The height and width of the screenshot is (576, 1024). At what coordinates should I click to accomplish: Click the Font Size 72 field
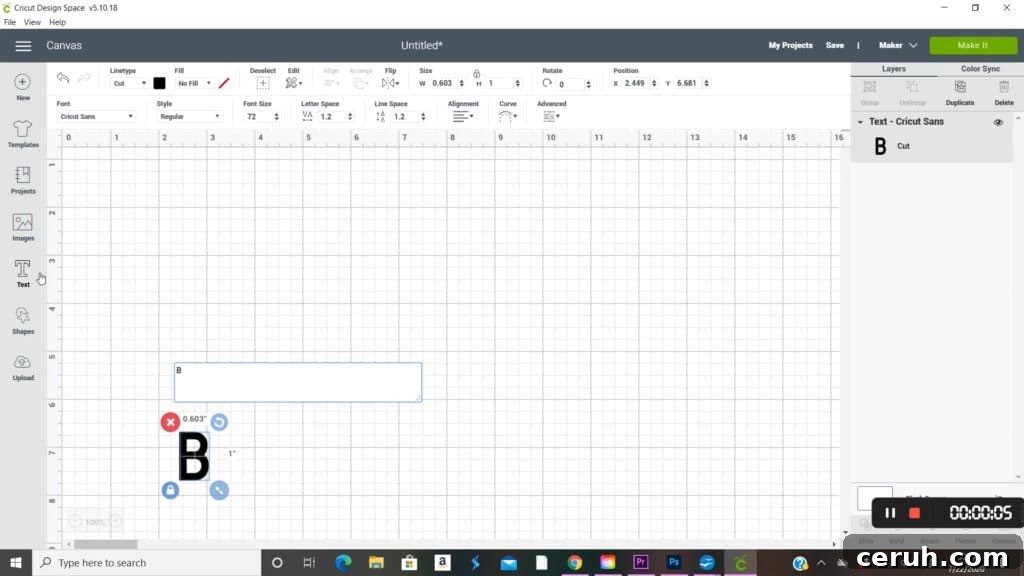coord(258,116)
